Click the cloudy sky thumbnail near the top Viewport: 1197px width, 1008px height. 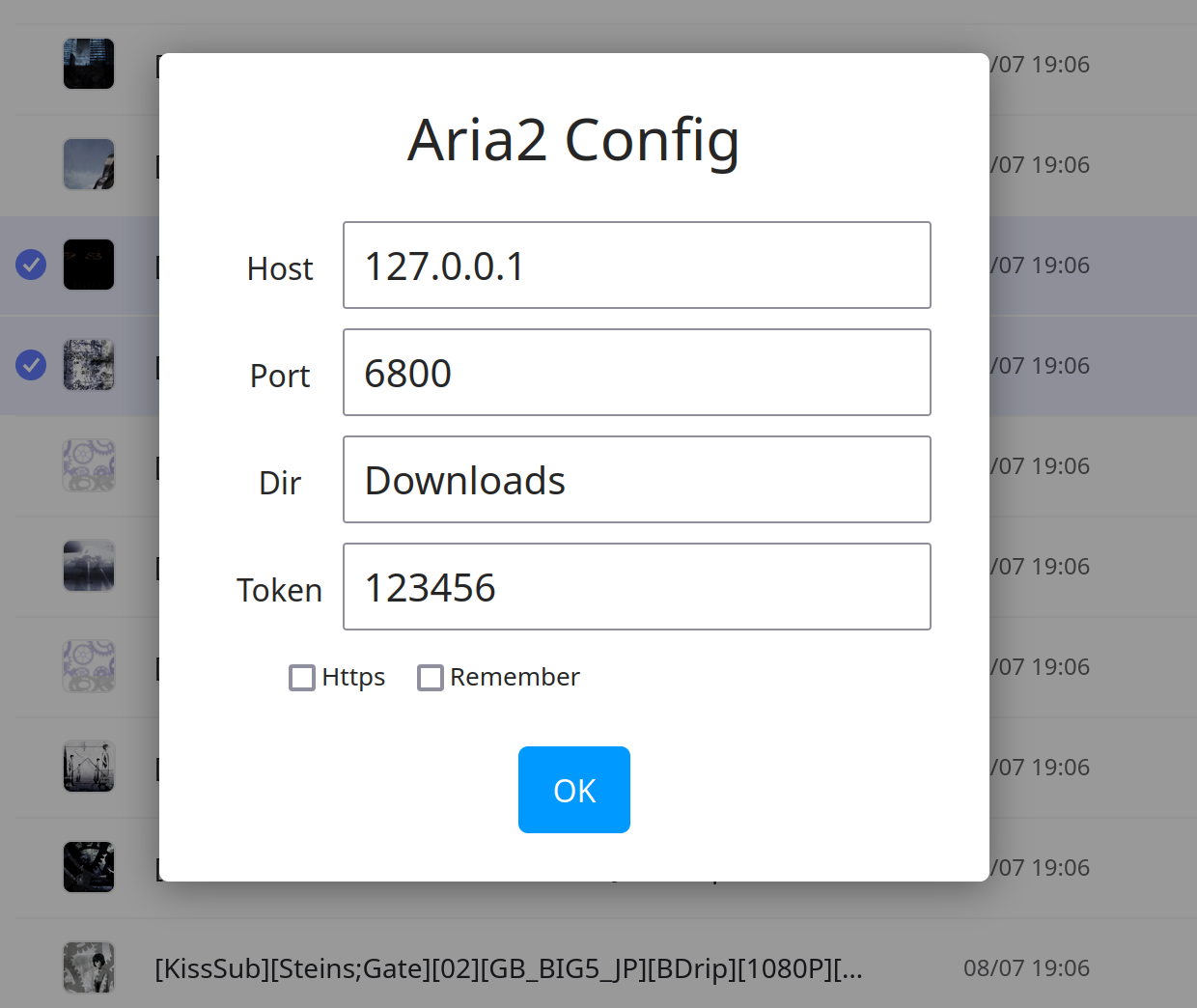tap(89, 164)
